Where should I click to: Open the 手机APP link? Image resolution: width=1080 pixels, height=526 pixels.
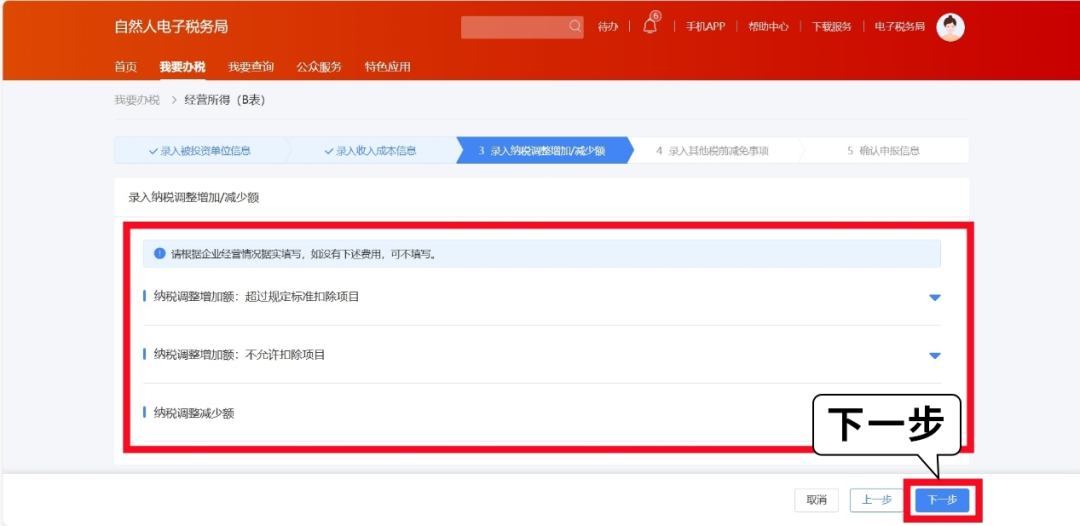pyautogui.click(x=705, y=27)
